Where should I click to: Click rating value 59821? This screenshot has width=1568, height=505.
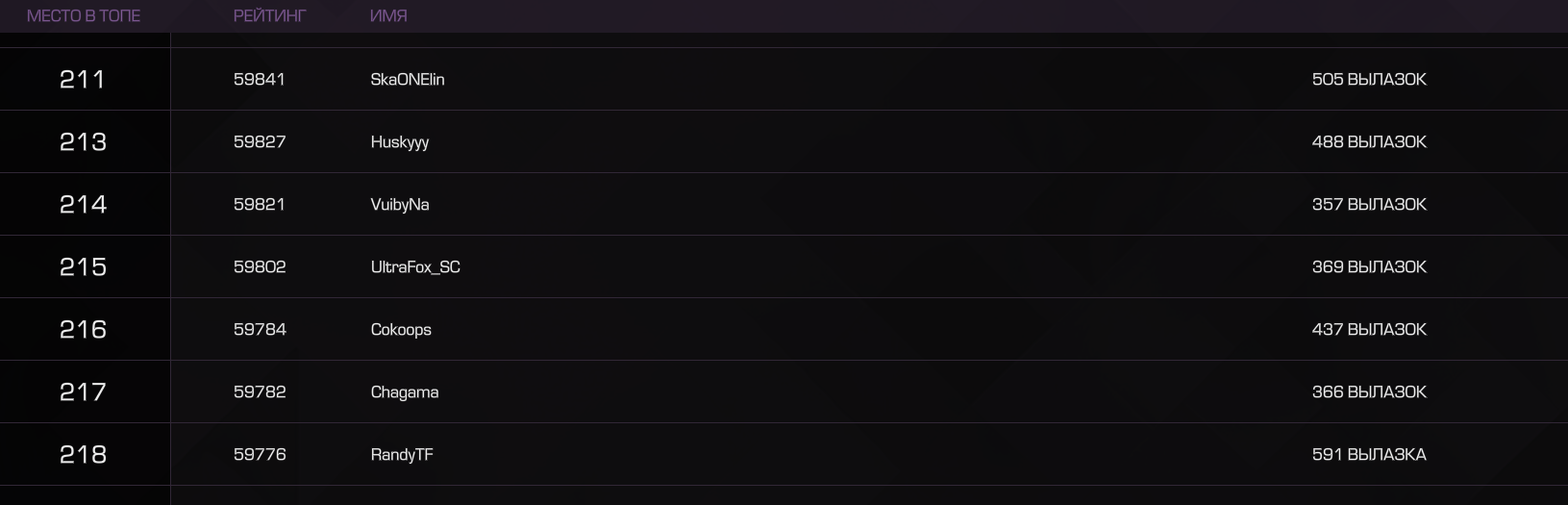pyautogui.click(x=260, y=205)
